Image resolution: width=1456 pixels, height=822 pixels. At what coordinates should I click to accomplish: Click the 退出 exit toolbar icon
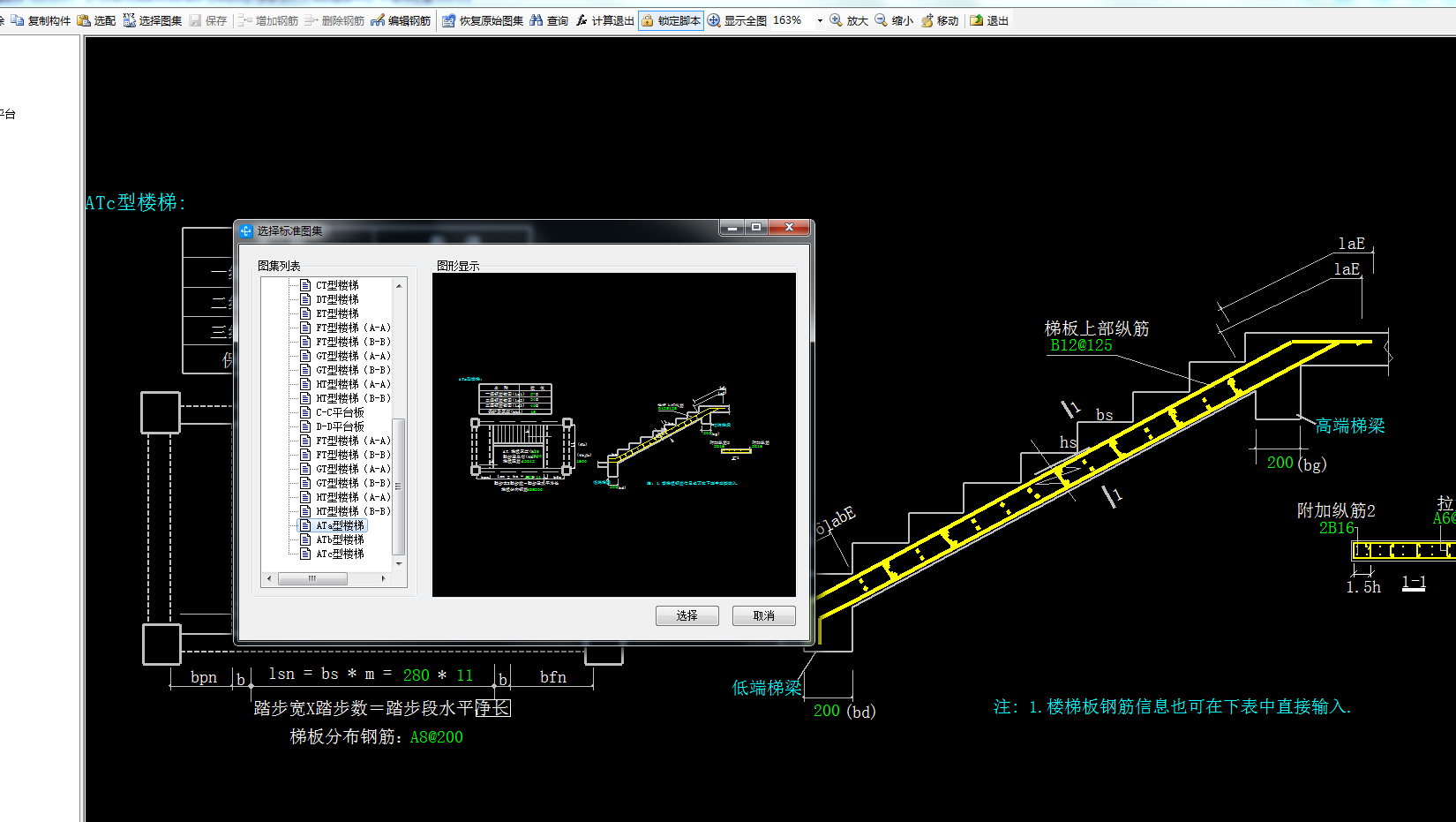(989, 20)
